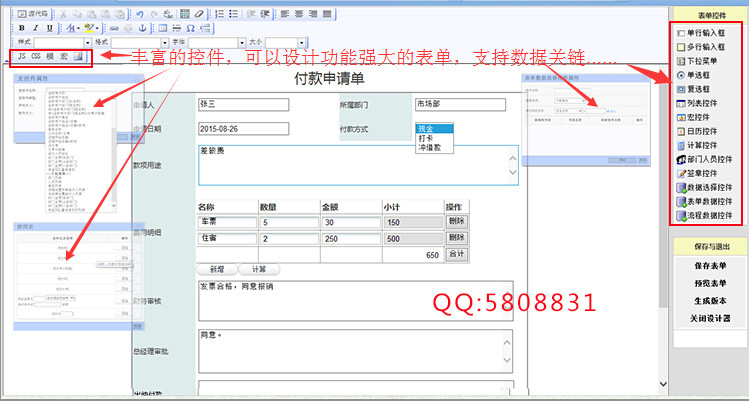Add a 表单数据控件 form data control

pos(705,201)
